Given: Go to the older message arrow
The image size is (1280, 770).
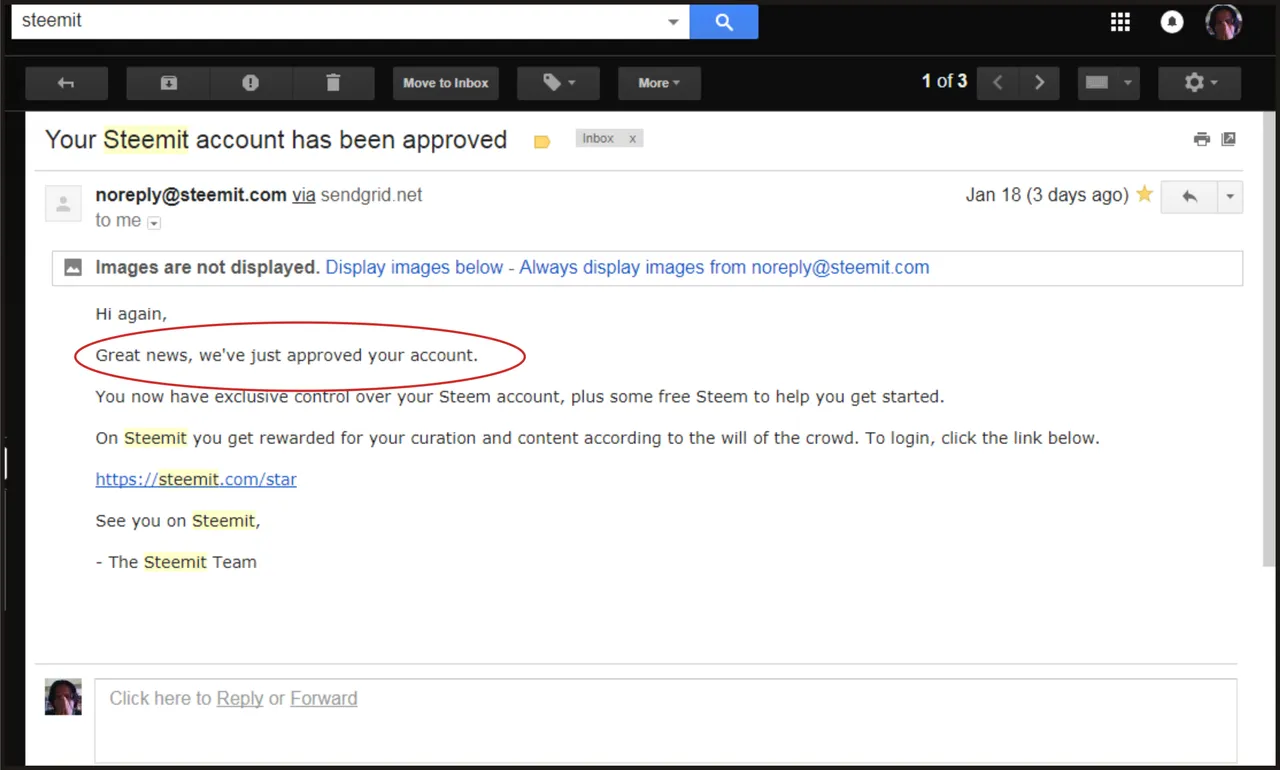Looking at the screenshot, I should coord(1039,83).
